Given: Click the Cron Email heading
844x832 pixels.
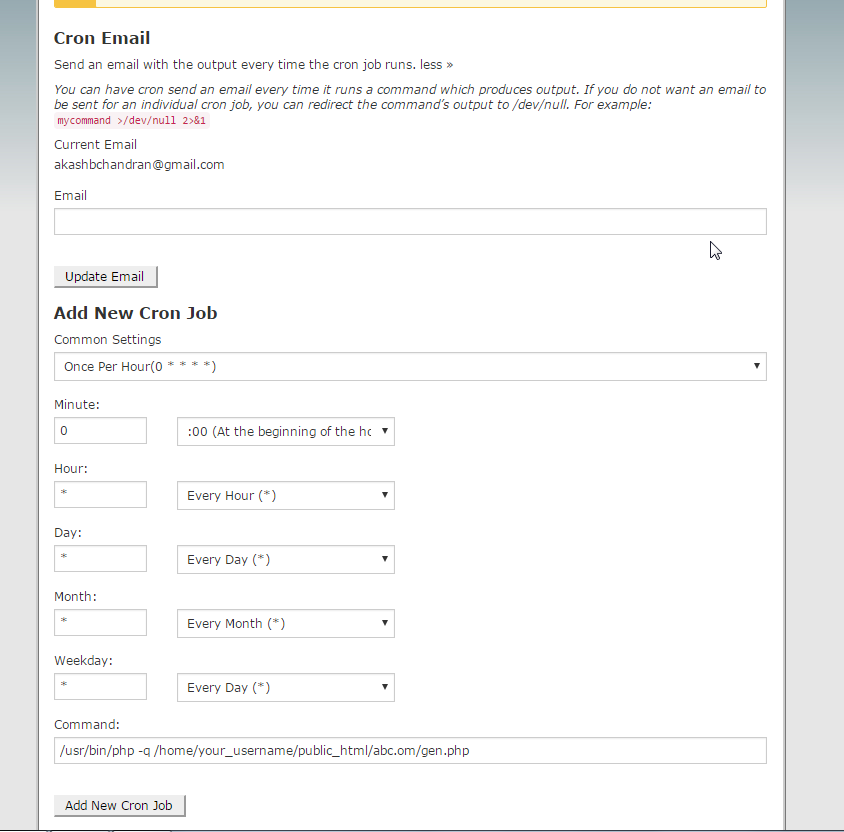Looking at the screenshot, I should coord(102,38).
